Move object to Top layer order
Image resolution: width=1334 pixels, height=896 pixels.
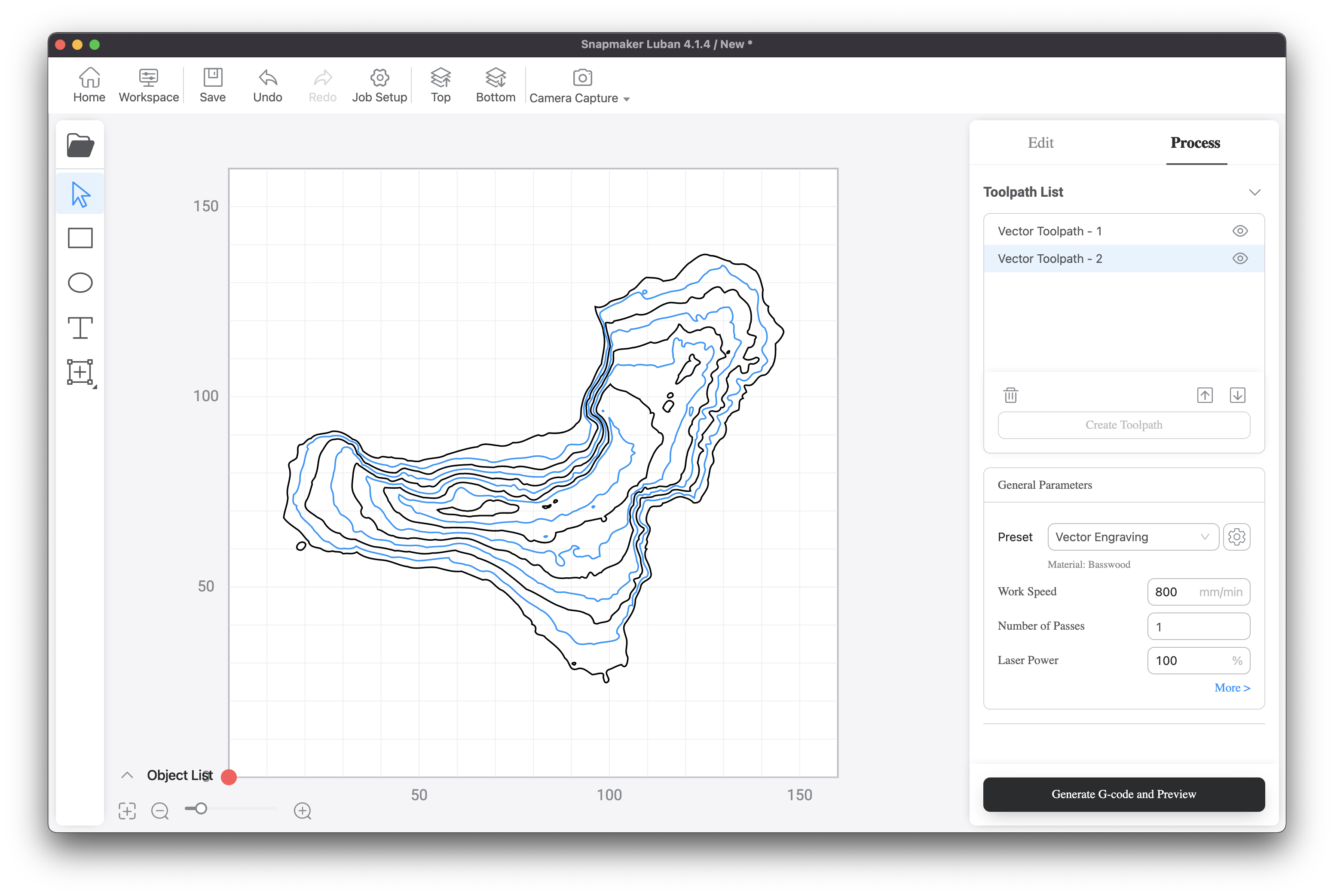[440, 85]
